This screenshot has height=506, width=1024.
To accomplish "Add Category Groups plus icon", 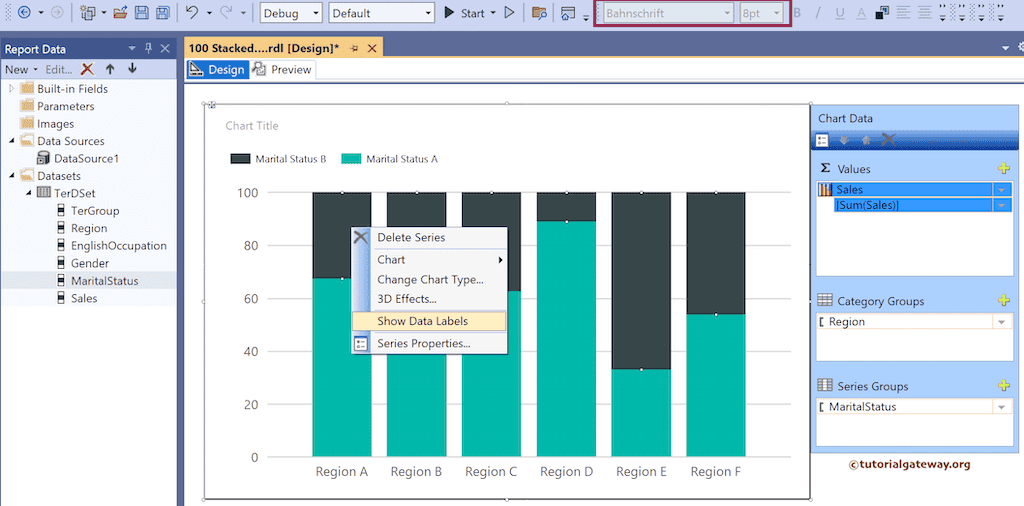I will (x=1004, y=301).
